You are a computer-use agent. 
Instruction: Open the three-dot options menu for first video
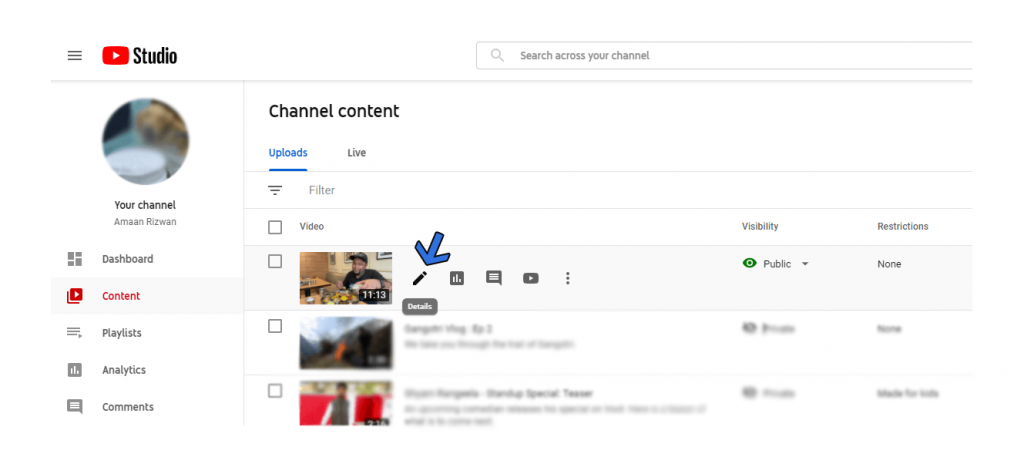[568, 279]
